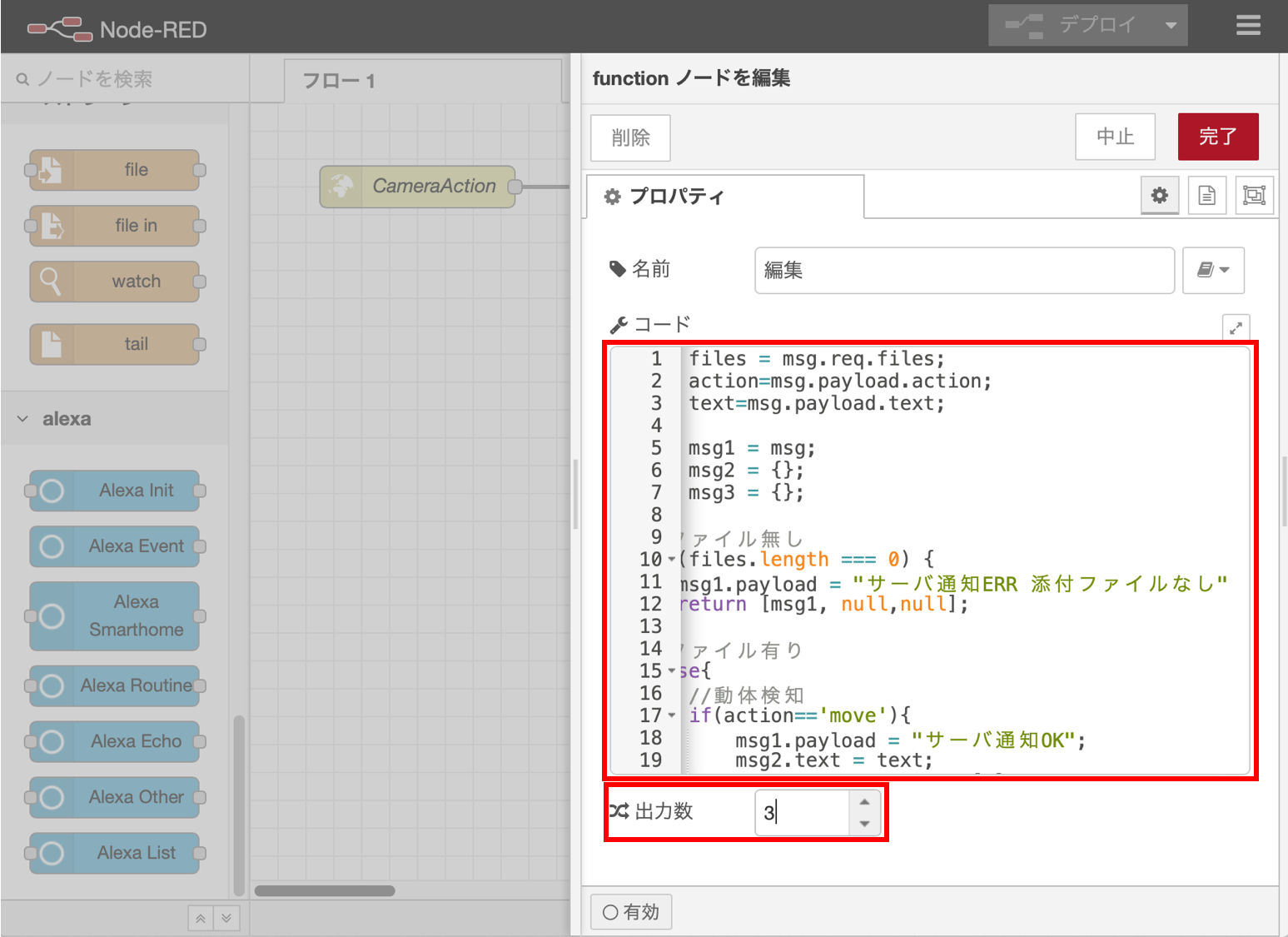Screen dimensions: 1288x937
Task: Select the Alexa Init node icon
Action: point(52,491)
